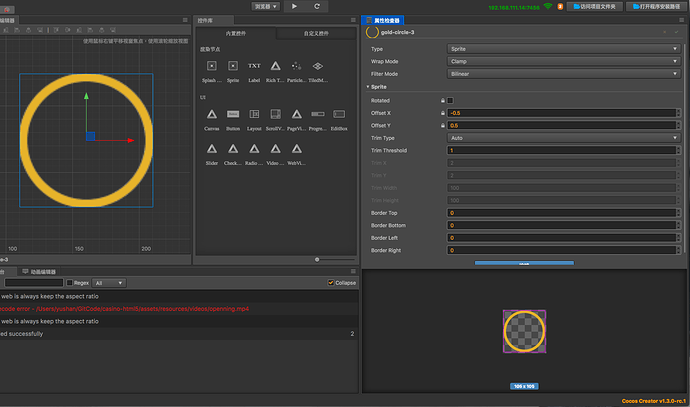The width and height of the screenshot is (690, 407).
Task: Collapse the Sprite section
Action: (368, 87)
